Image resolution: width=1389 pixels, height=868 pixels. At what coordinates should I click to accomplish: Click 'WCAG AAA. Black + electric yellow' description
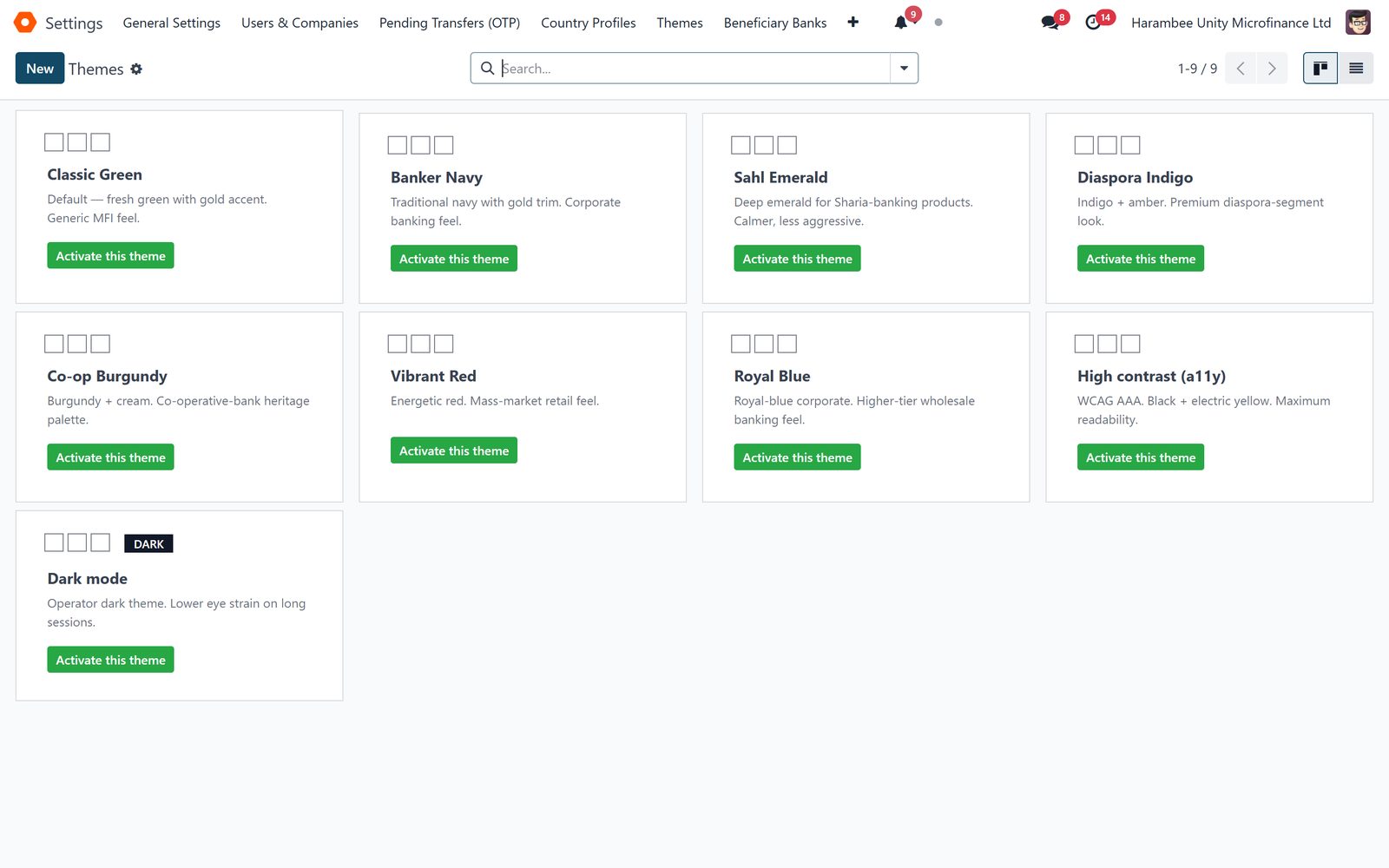[x=1203, y=410]
